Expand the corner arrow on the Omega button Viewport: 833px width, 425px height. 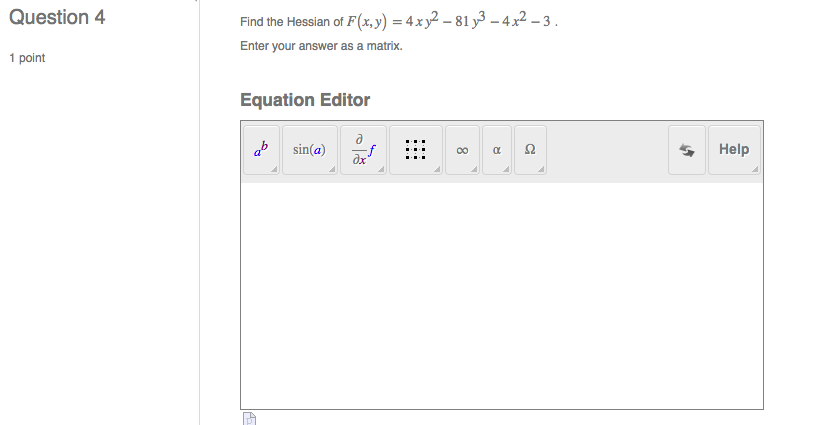pos(541,170)
